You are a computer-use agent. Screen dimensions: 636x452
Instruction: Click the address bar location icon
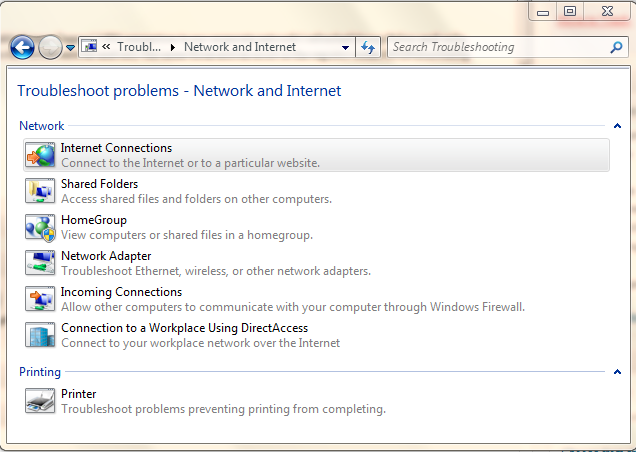[x=89, y=47]
